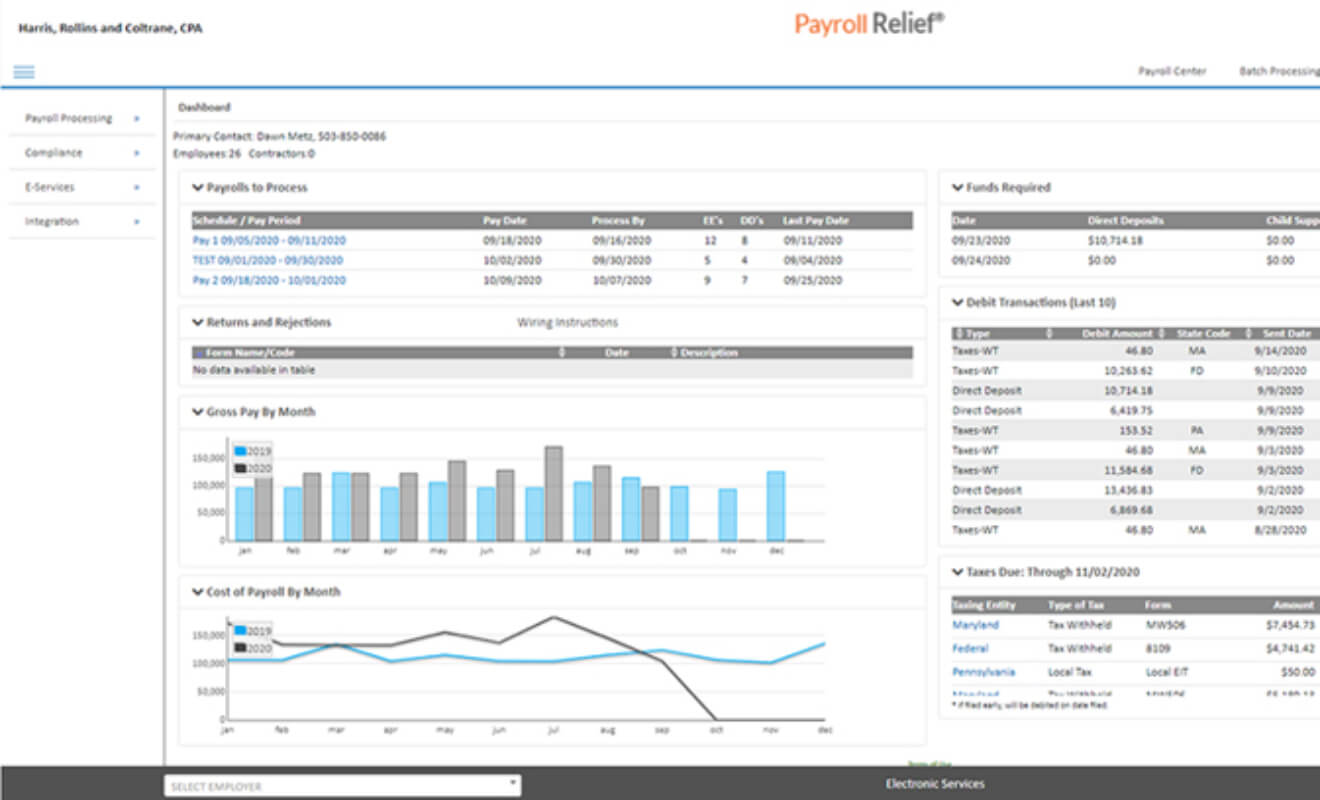The image size is (1320, 800).
Task: Open Pay 1 09/05/2020 - 09/11/2020 payroll link
Action: tap(270, 240)
